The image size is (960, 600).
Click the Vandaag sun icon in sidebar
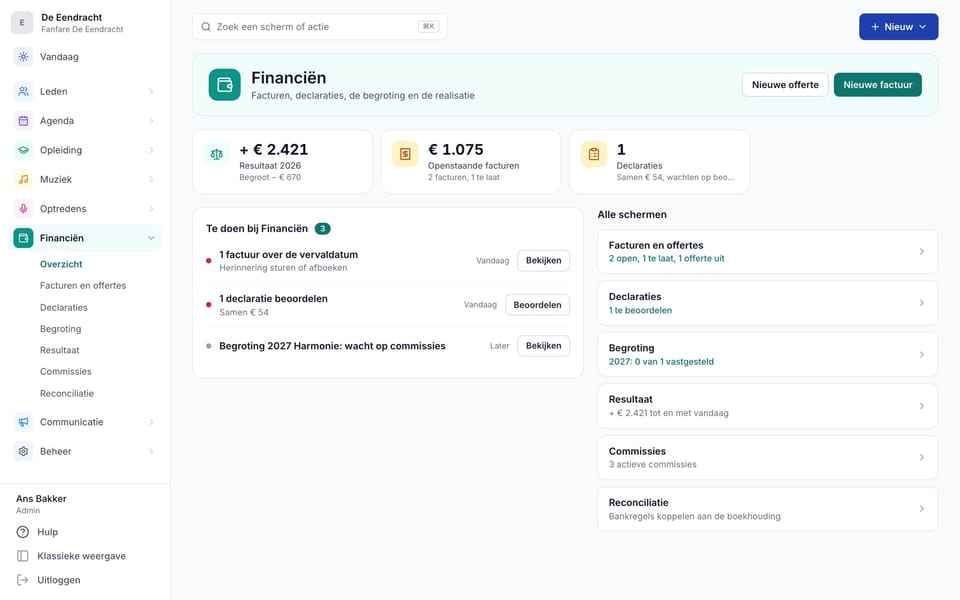(x=23, y=57)
